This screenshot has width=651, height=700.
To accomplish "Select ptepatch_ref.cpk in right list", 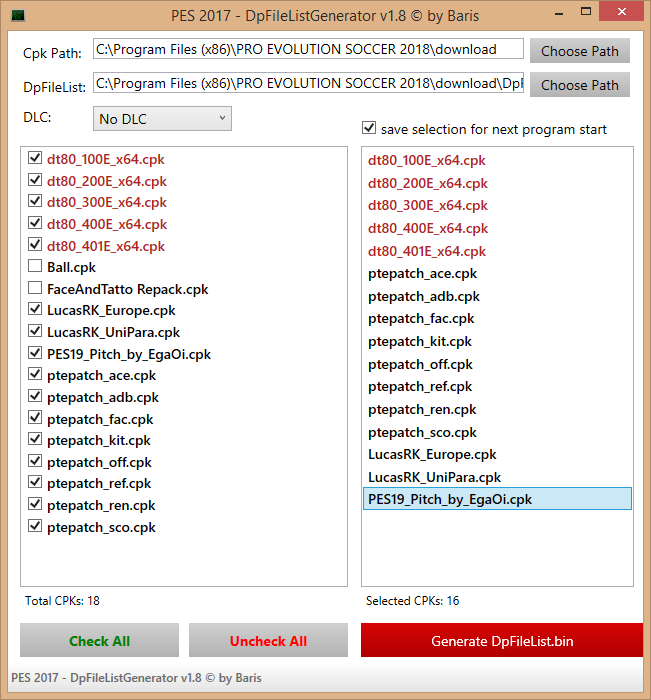I will pos(497,386).
